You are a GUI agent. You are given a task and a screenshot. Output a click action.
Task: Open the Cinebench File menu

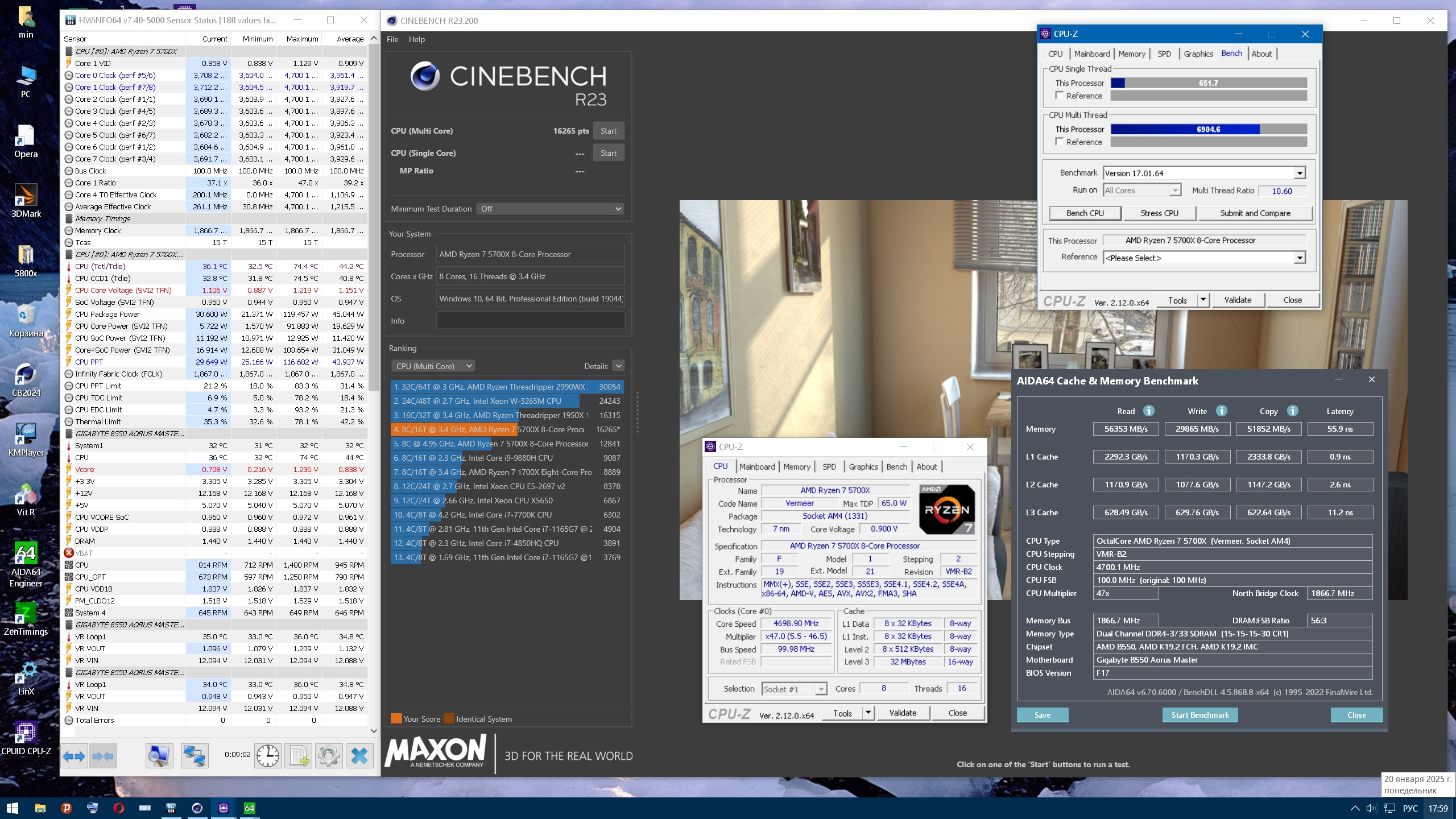click(x=392, y=39)
